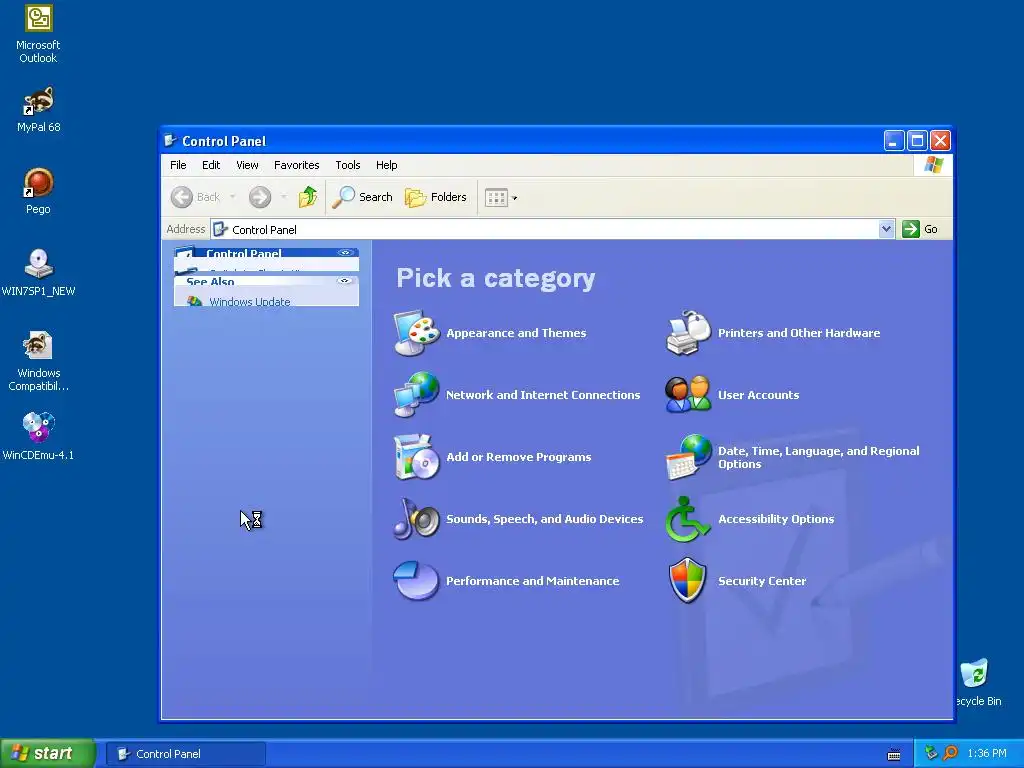Open the View menu
This screenshot has height=768, width=1024.
tap(247, 165)
